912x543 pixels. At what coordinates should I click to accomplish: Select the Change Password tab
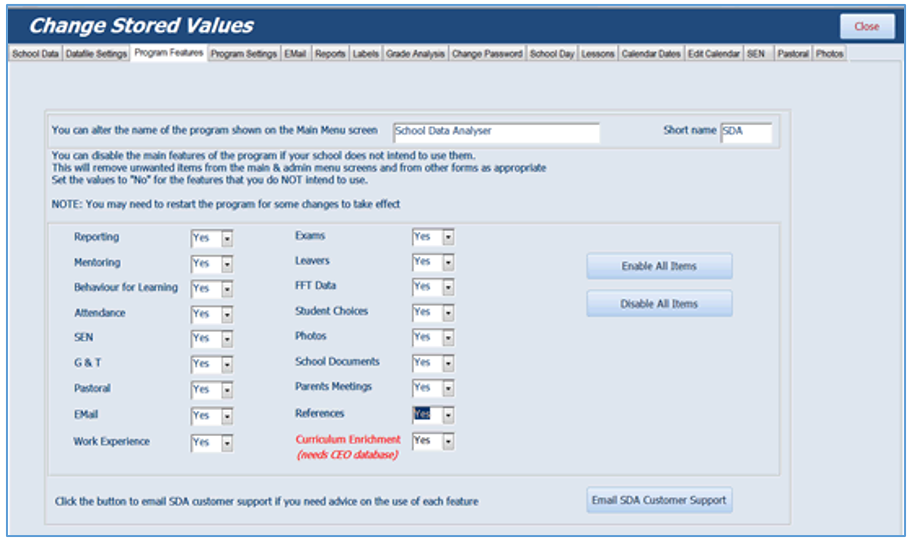487,53
